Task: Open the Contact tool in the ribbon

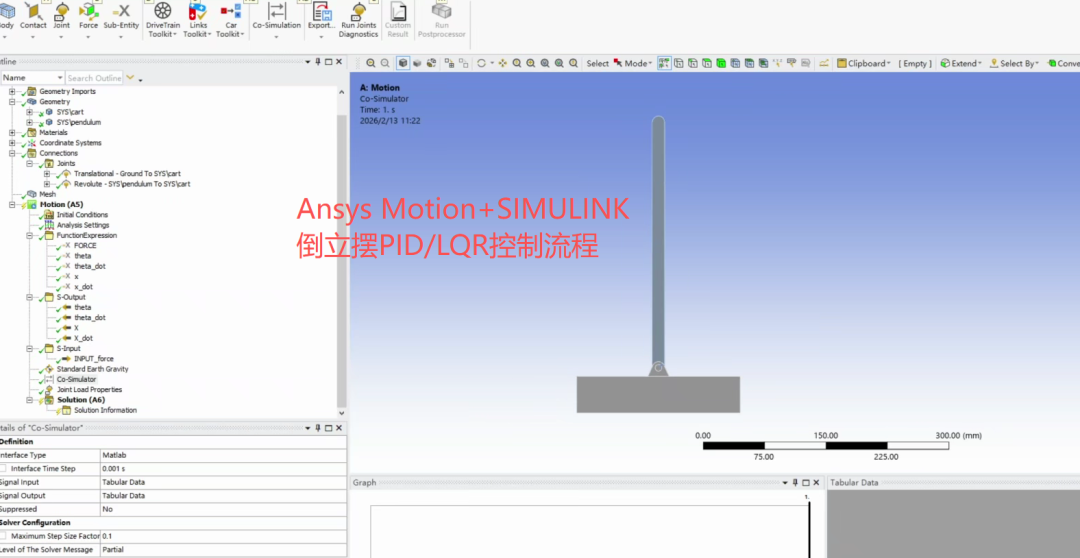Action: 32,18
